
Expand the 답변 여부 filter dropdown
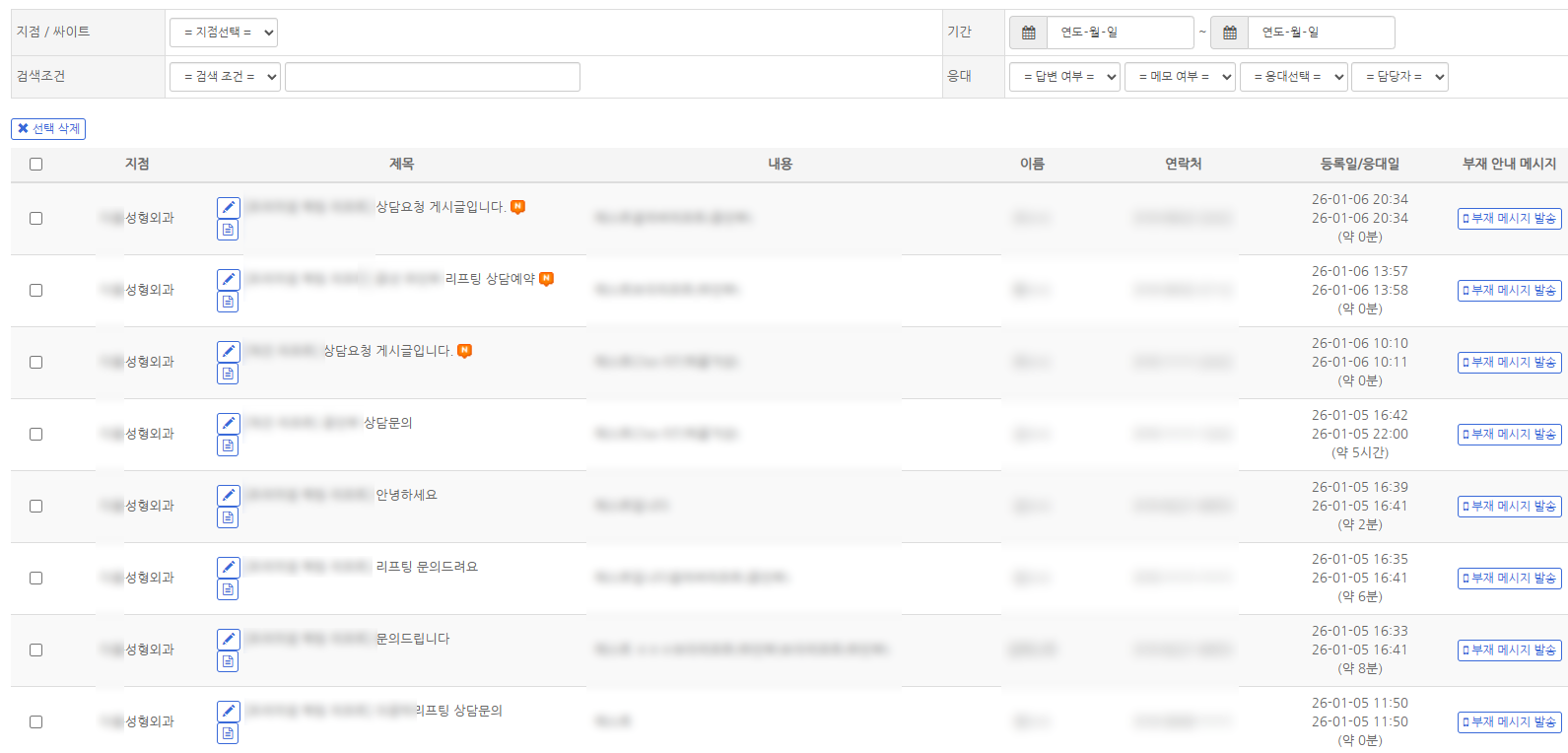pyautogui.click(x=1064, y=77)
